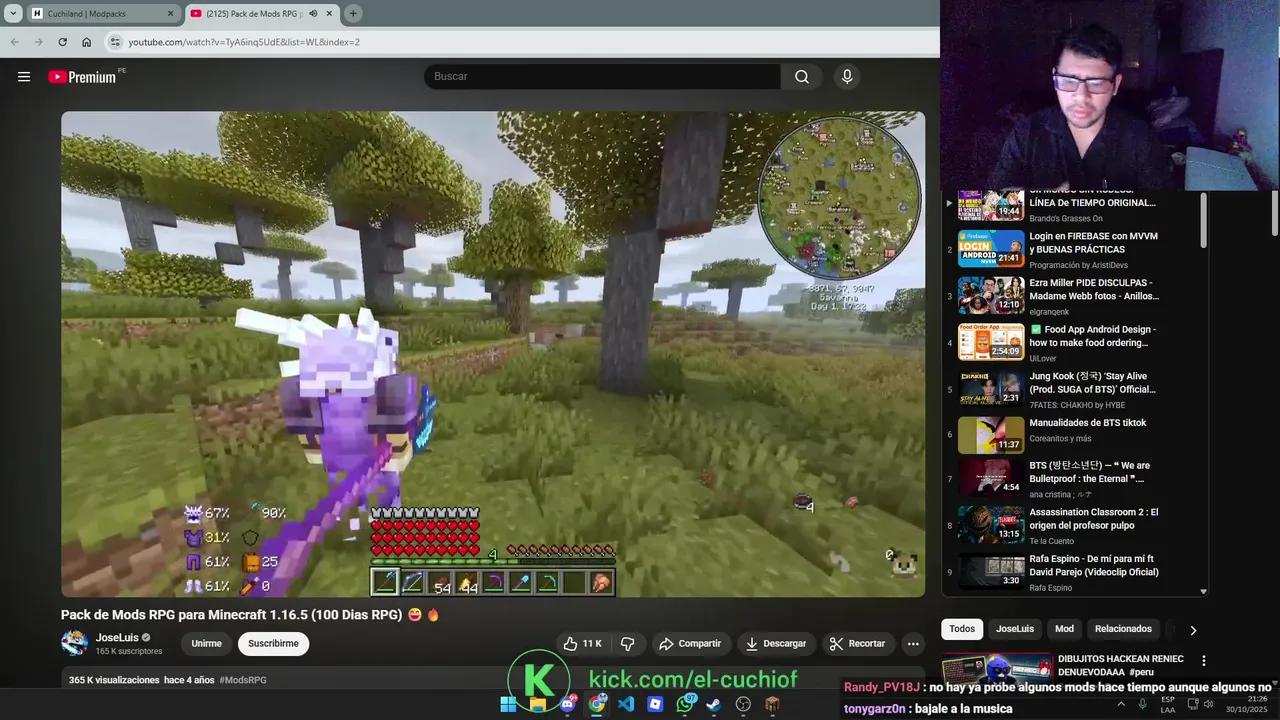
Task: Open the YouTube hamburger guide menu
Action: 24,77
